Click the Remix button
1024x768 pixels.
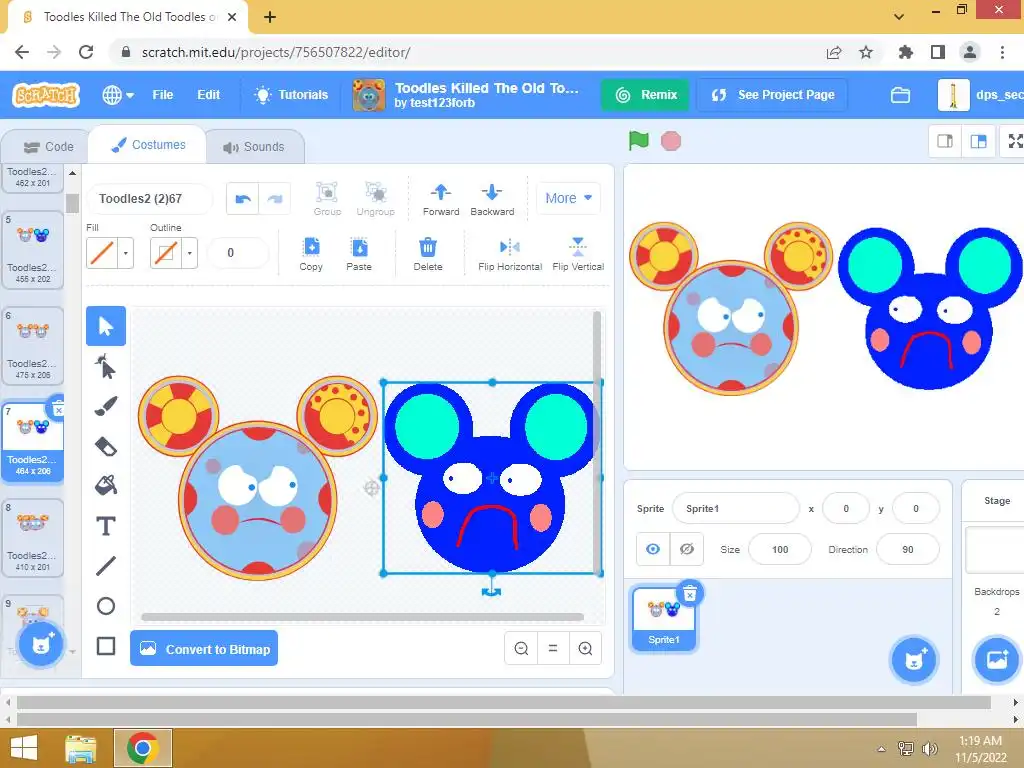646,95
